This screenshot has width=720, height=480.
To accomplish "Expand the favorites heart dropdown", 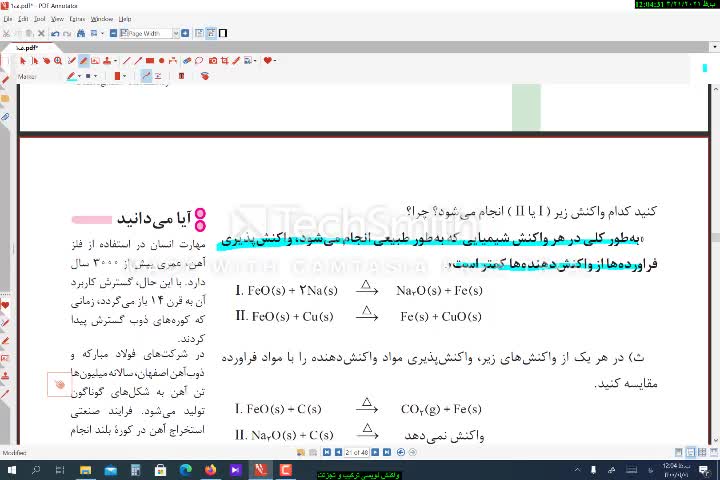I will pyautogui.click(x=276, y=61).
